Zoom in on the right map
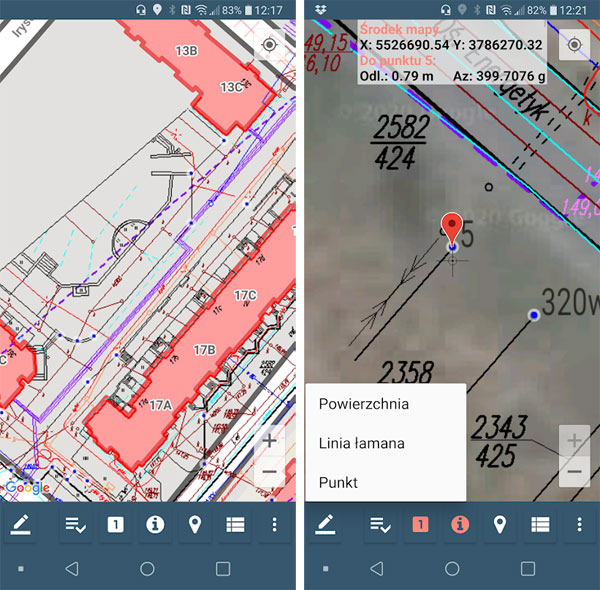Image resolution: width=600 pixels, height=590 pixels. tap(574, 441)
